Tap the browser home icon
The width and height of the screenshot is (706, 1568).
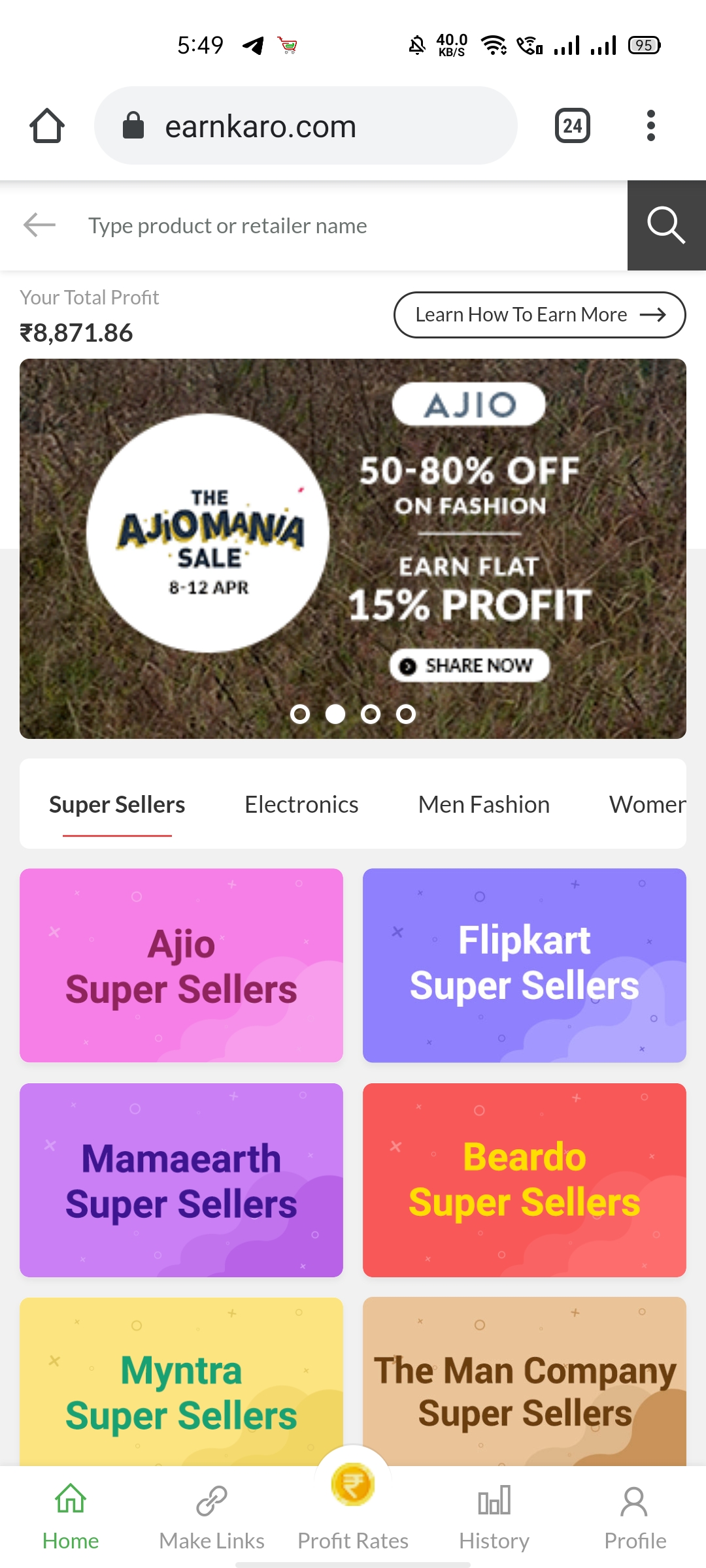[47, 125]
